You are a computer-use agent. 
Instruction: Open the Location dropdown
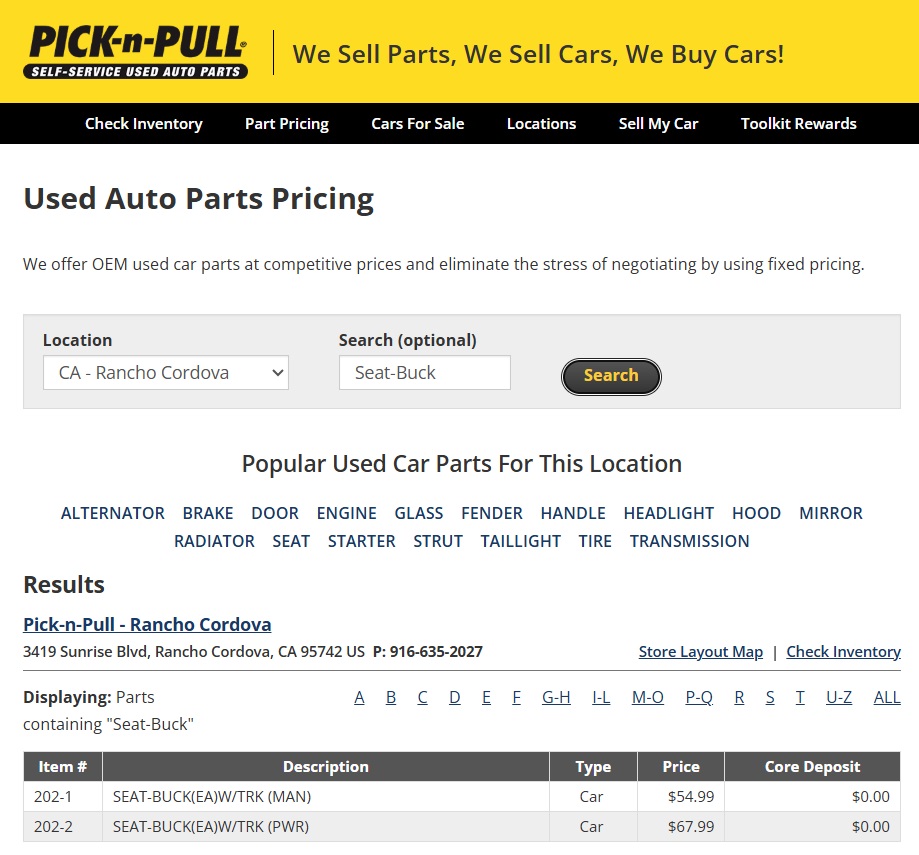pyautogui.click(x=166, y=373)
